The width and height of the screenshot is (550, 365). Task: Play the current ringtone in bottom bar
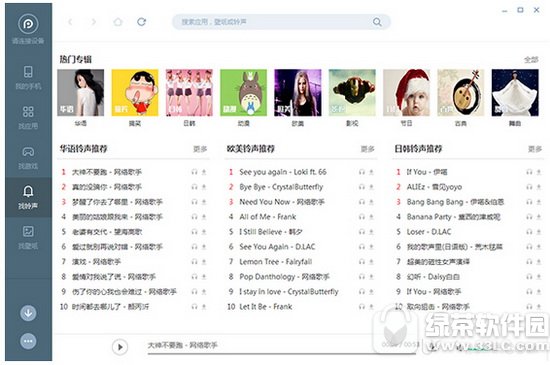tap(120, 347)
